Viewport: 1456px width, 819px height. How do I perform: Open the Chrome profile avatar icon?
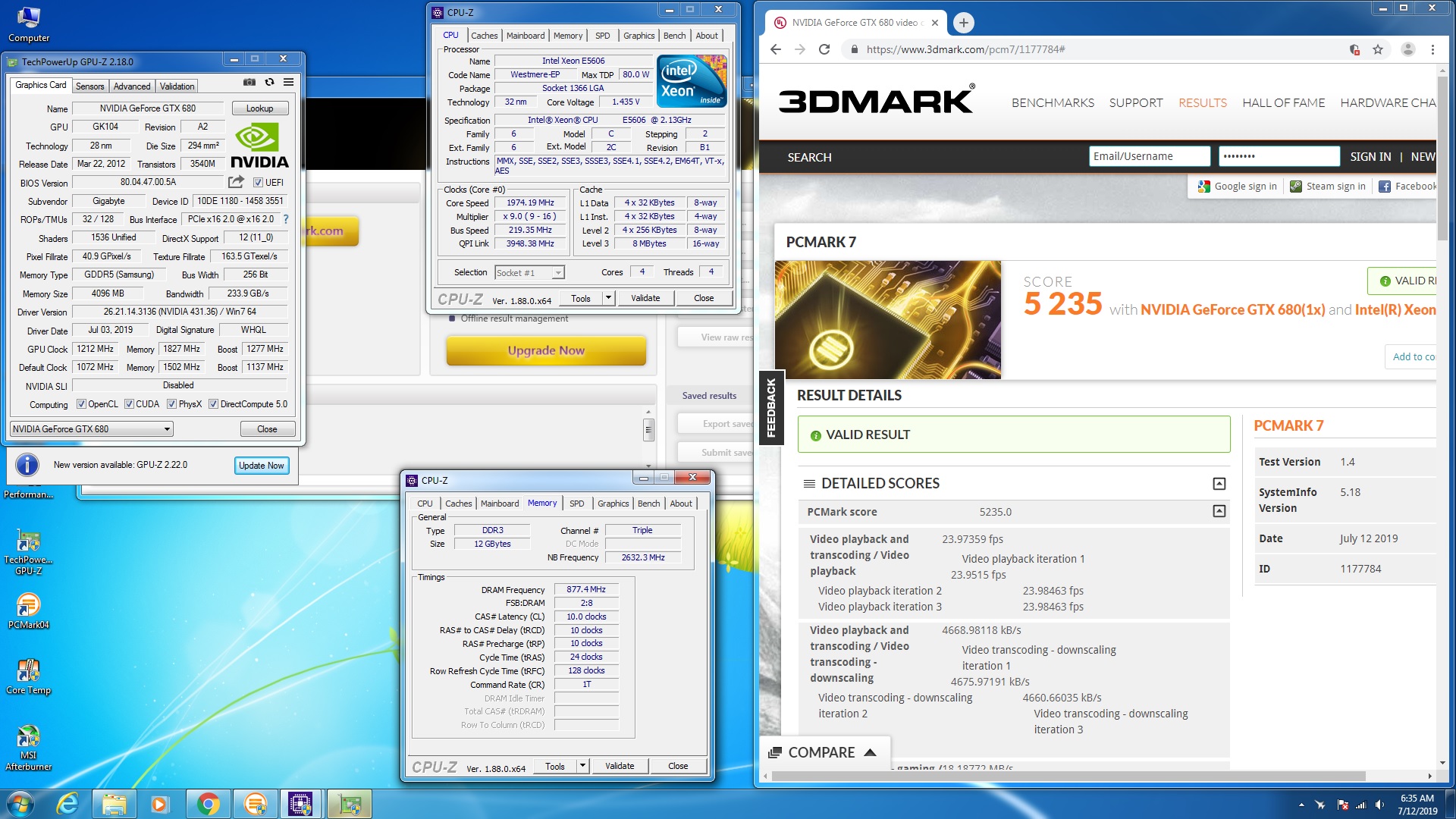tap(1408, 49)
